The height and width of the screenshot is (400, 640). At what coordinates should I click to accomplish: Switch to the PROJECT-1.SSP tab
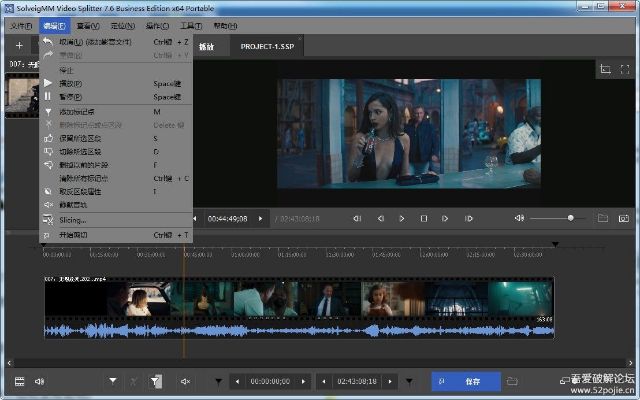[x=267, y=47]
